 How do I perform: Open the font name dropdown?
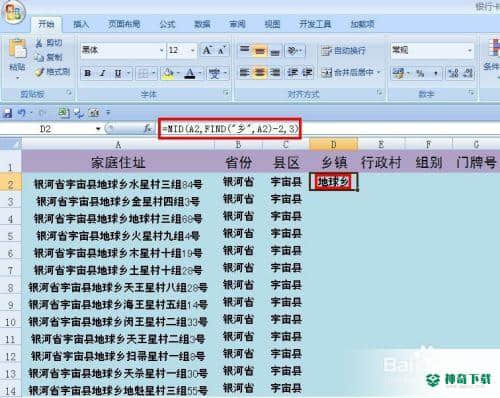[162, 50]
